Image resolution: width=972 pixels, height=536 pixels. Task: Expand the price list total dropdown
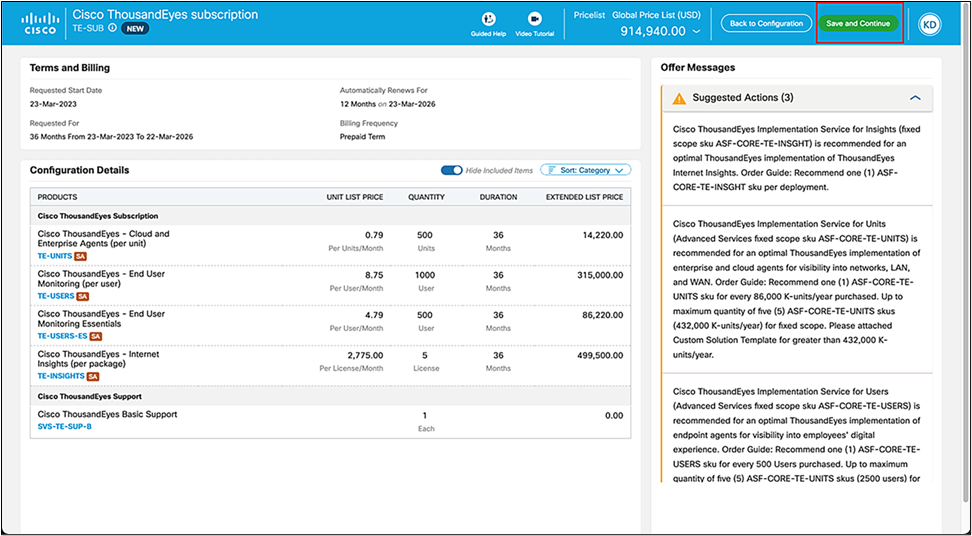click(697, 31)
